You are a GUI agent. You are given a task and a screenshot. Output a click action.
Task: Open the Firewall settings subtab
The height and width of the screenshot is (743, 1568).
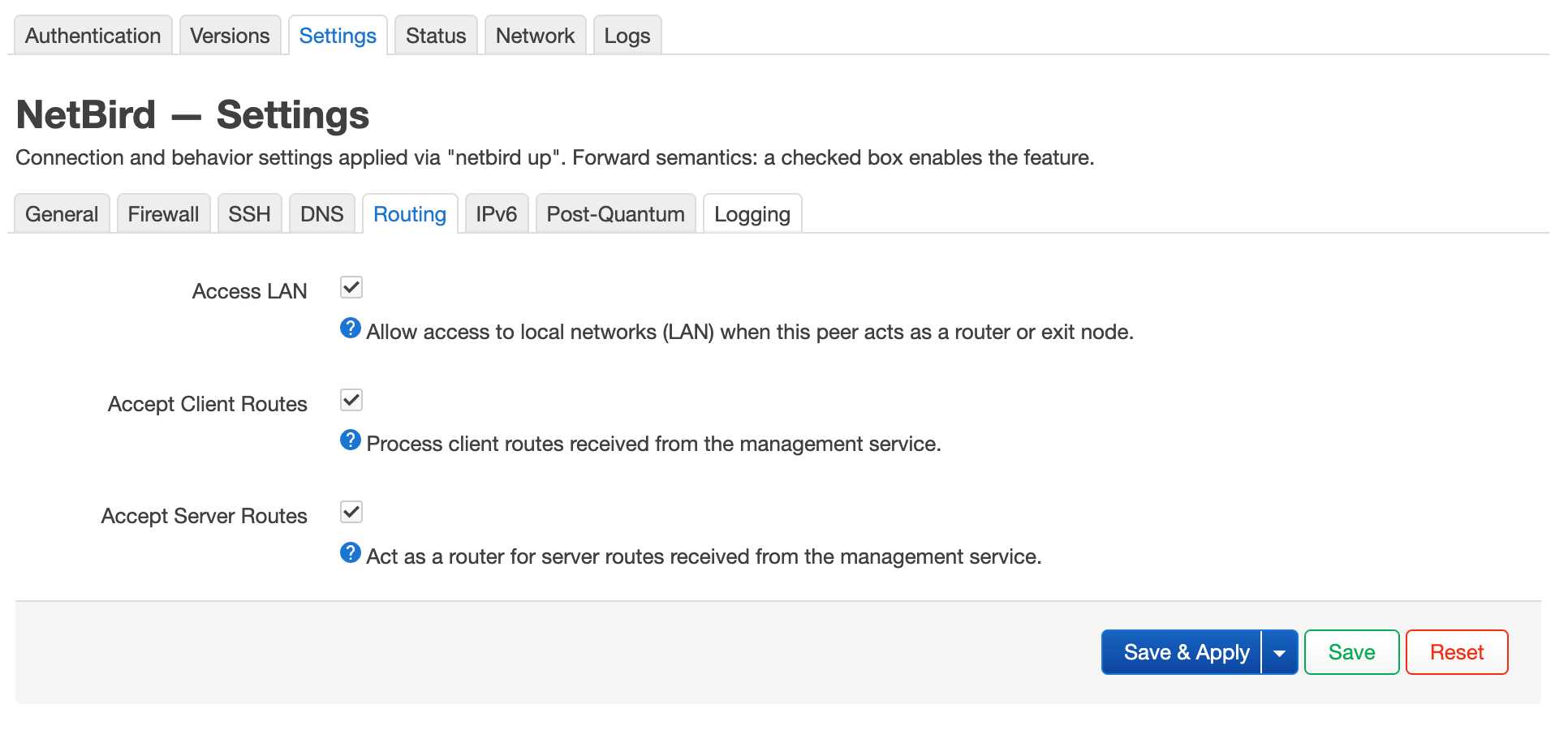163,214
